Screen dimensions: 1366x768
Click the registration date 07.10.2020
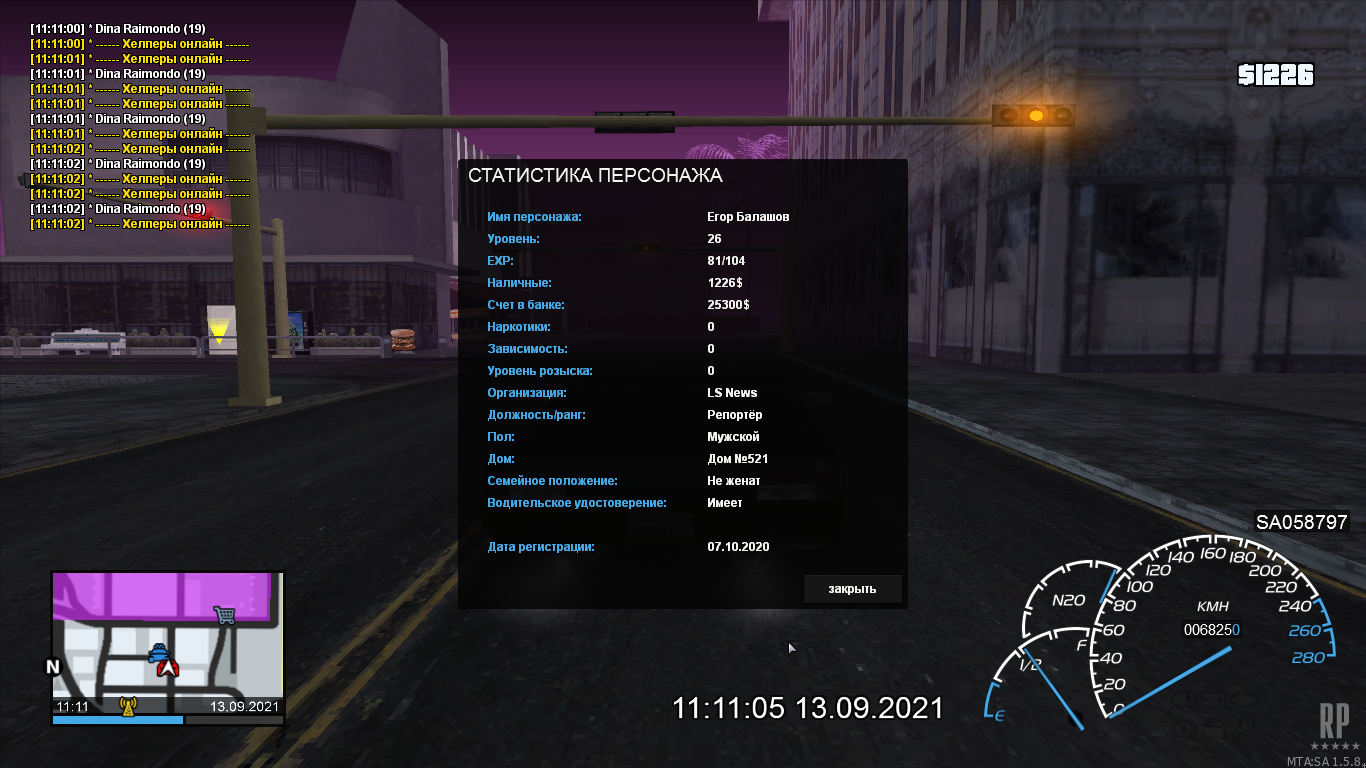(x=738, y=547)
